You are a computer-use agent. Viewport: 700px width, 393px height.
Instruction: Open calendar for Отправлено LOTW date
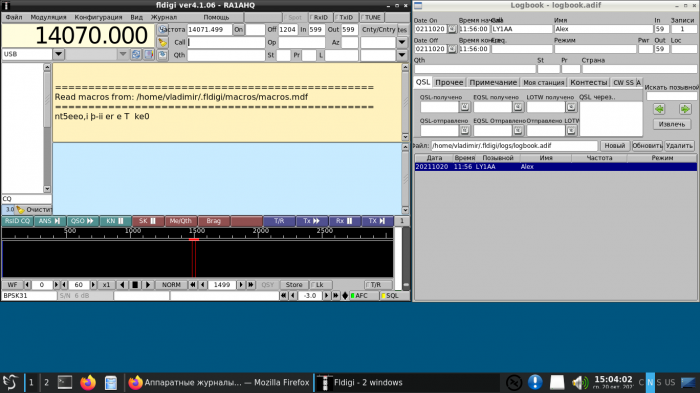571,130
